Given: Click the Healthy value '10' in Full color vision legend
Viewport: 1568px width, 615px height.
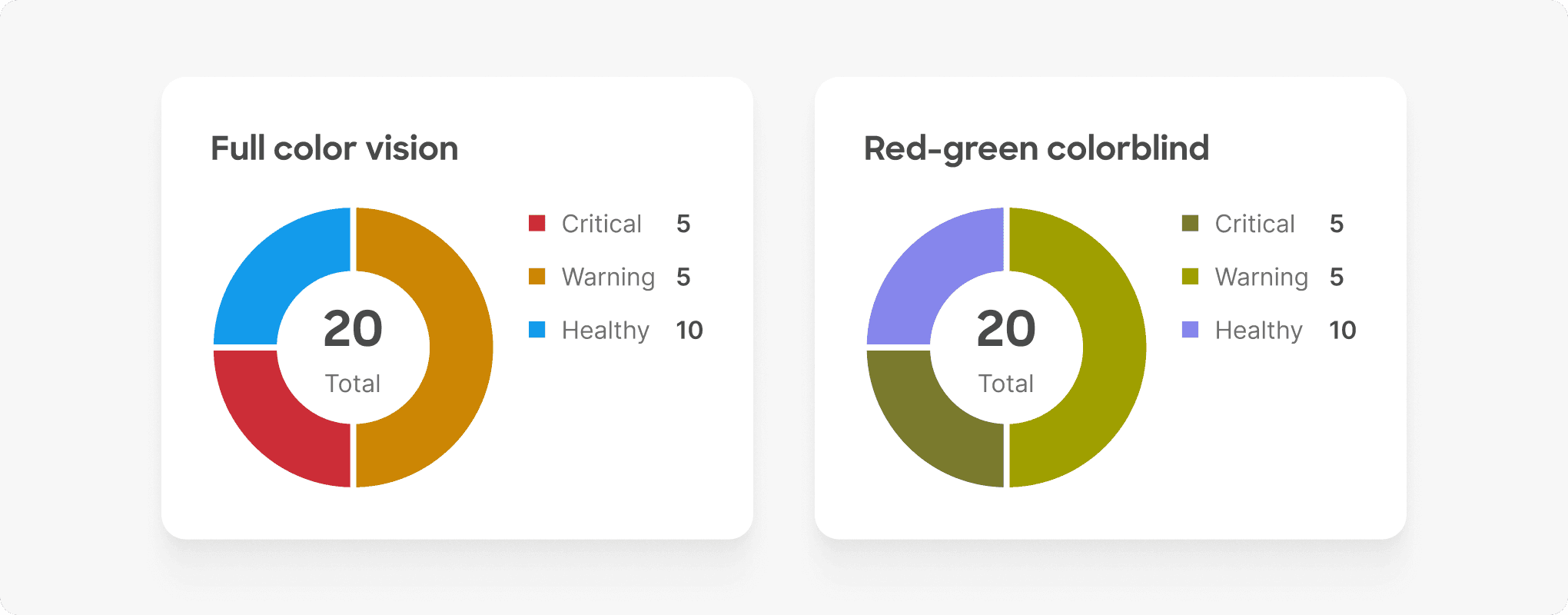Looking at the screenshot, I should click(689, 330).
